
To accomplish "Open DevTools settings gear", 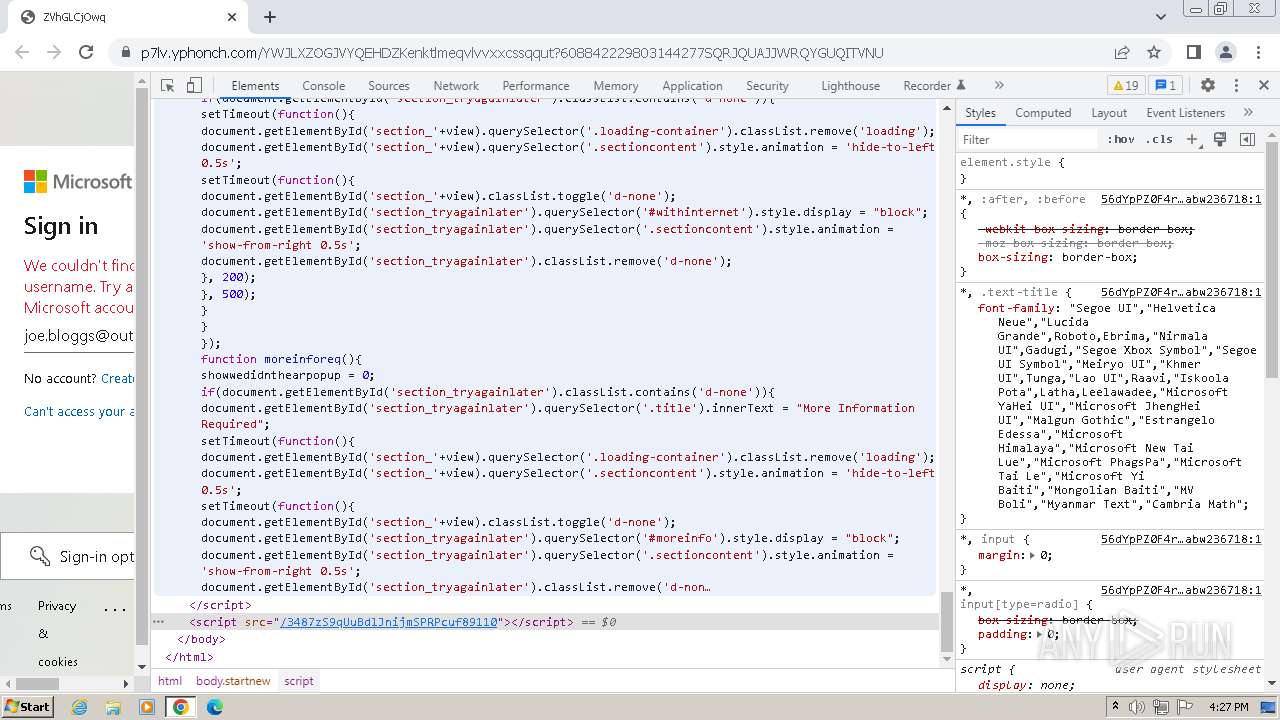I will pos(1208,86).
